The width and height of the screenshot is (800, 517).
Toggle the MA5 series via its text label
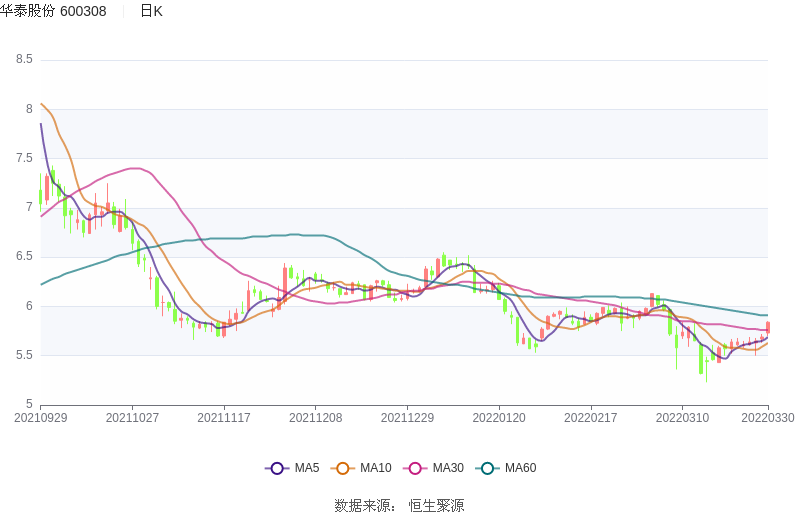[307, 468]
